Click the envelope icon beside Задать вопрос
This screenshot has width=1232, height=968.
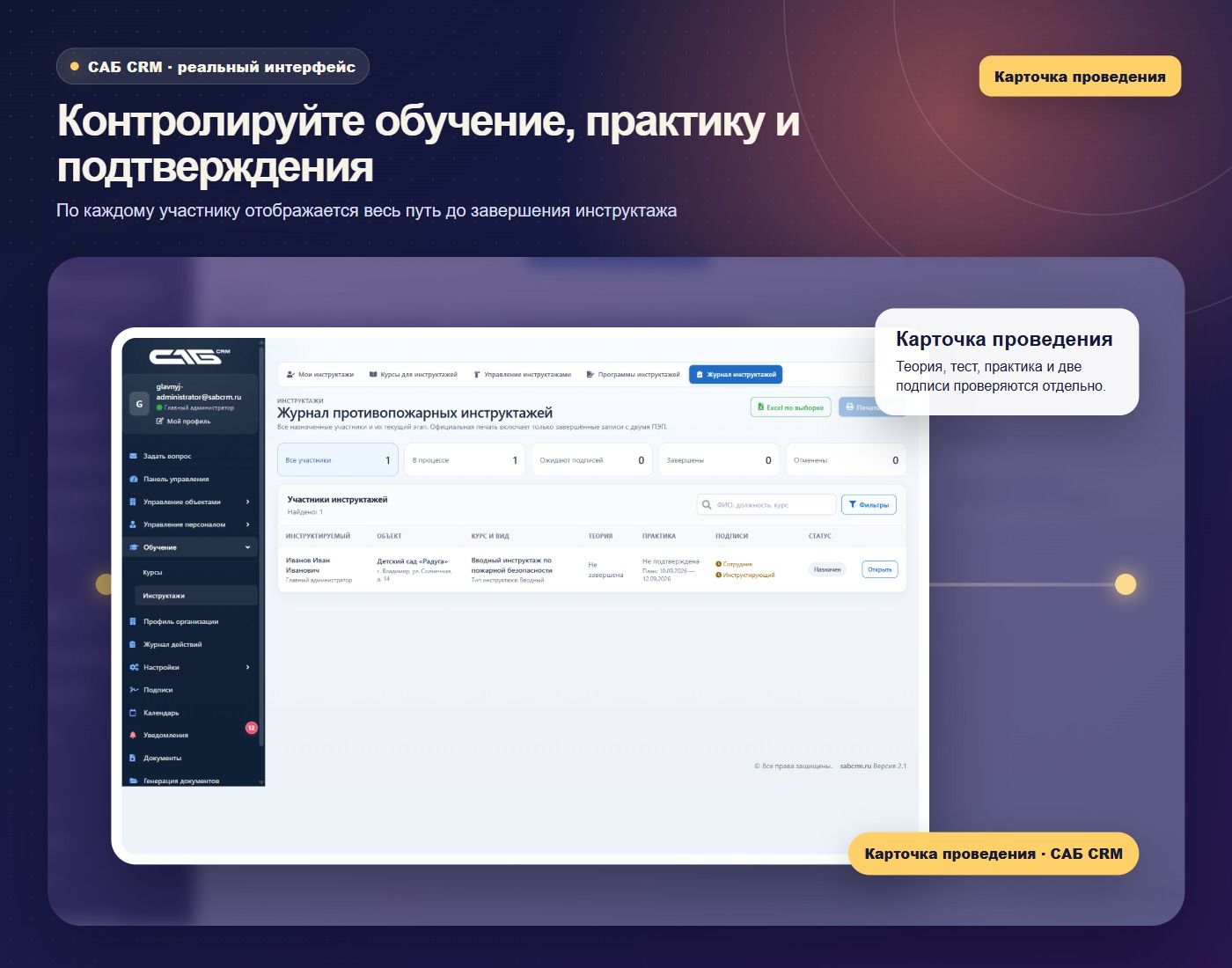tap(133, 456)
